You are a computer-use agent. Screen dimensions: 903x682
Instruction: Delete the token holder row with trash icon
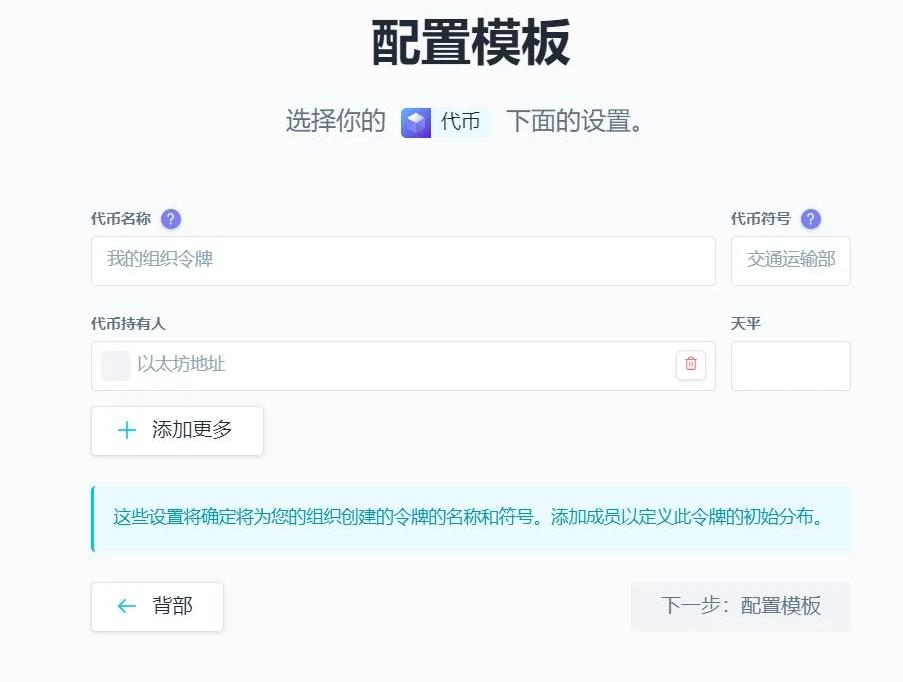click(690, 365)
